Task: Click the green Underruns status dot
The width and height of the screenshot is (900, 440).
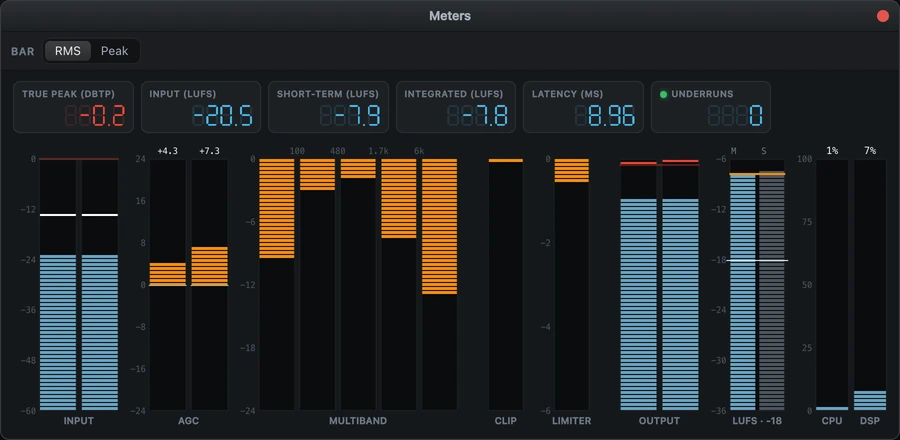Action: click(x=664, y=94)
